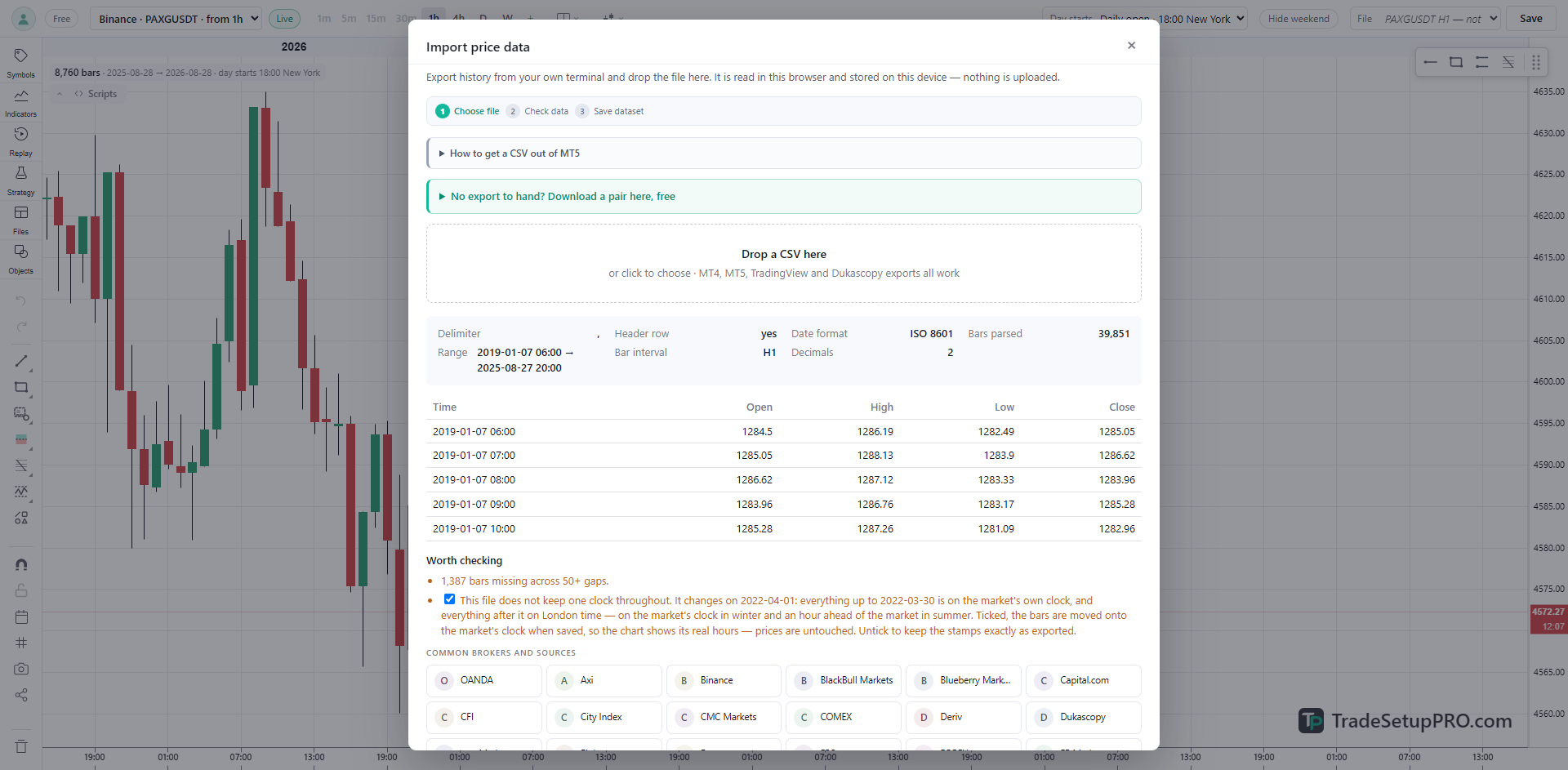This screenshot has height=770, width=1568.
Task: Select the pattern zigzag tool
Action: click(21, 492)
